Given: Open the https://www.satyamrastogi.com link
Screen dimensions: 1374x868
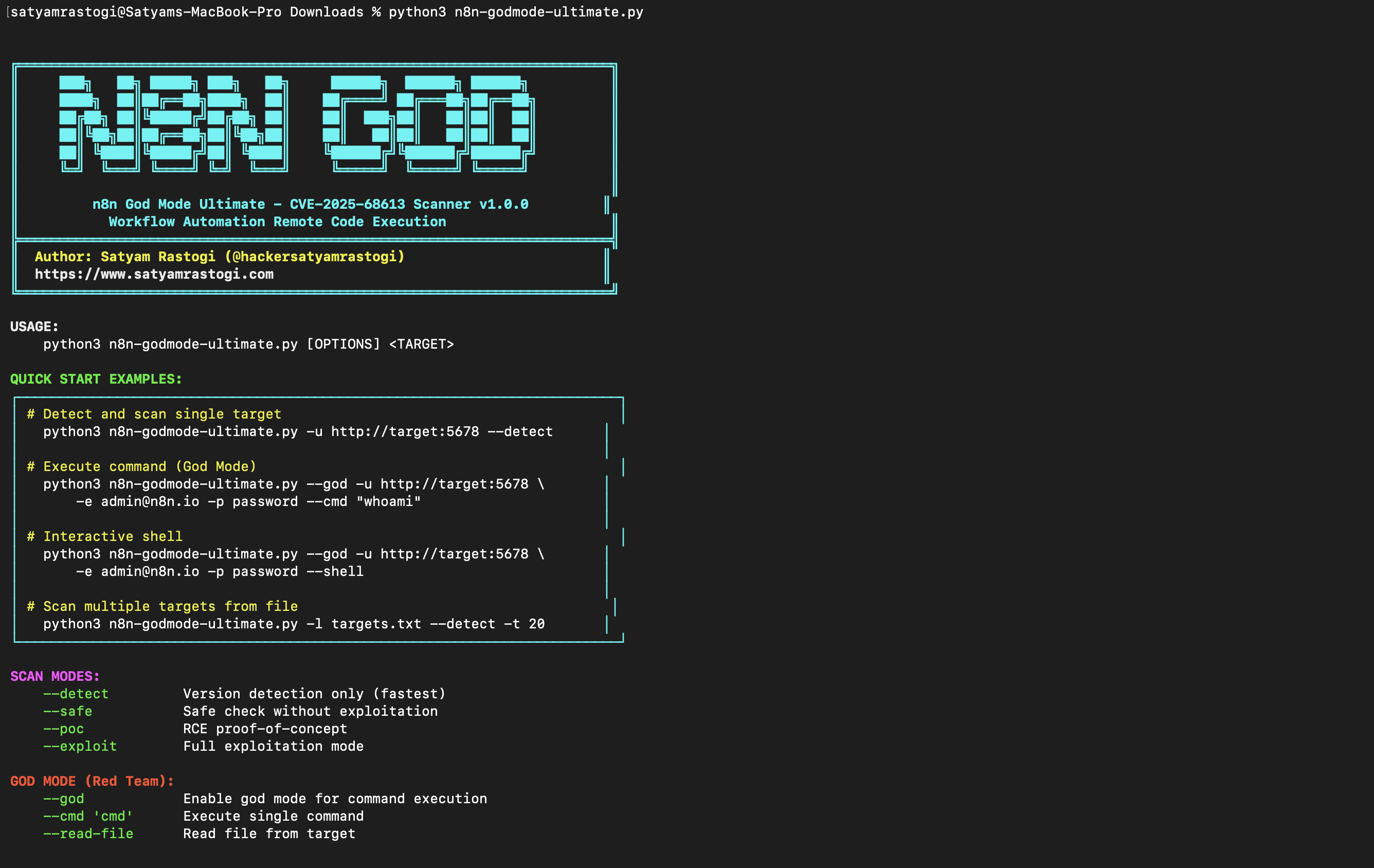Looking at the screenshot, I should click(x=154, y=275).
